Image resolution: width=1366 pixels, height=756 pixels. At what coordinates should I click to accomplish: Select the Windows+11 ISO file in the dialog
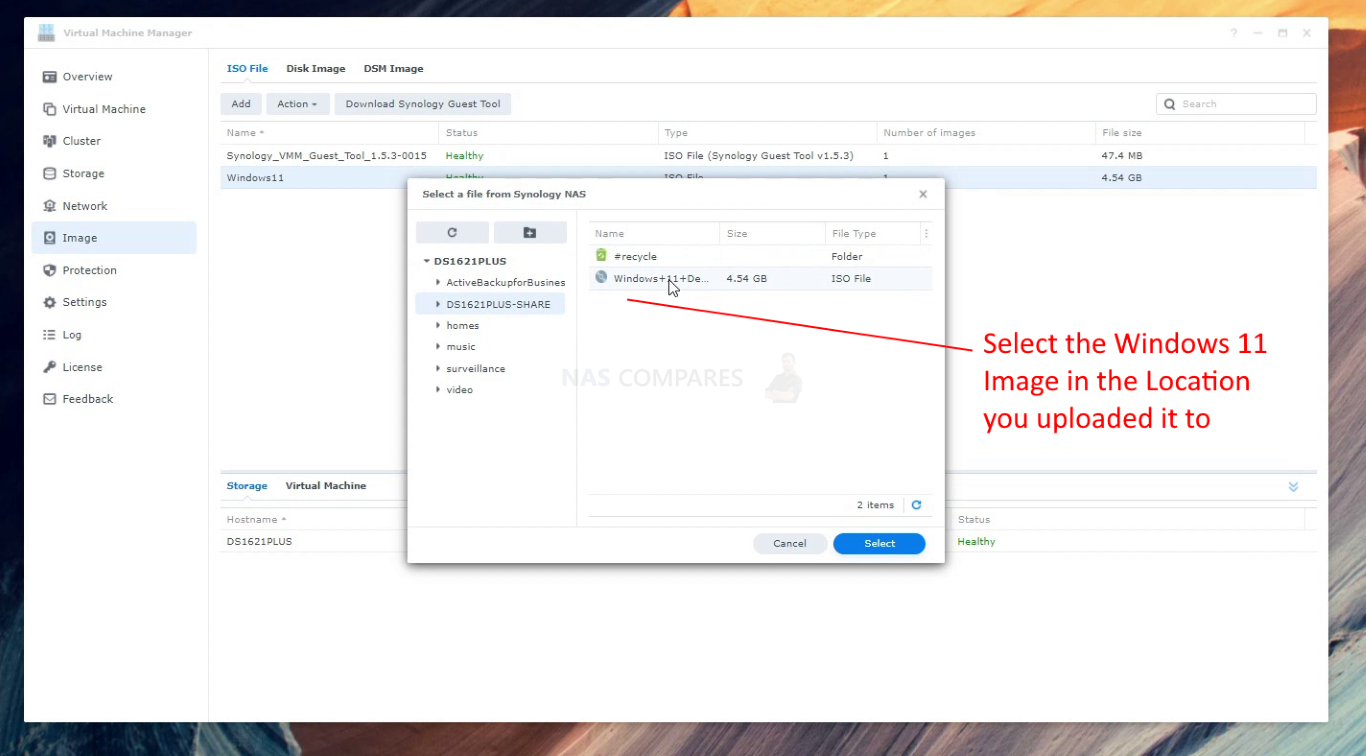[760, 279]
